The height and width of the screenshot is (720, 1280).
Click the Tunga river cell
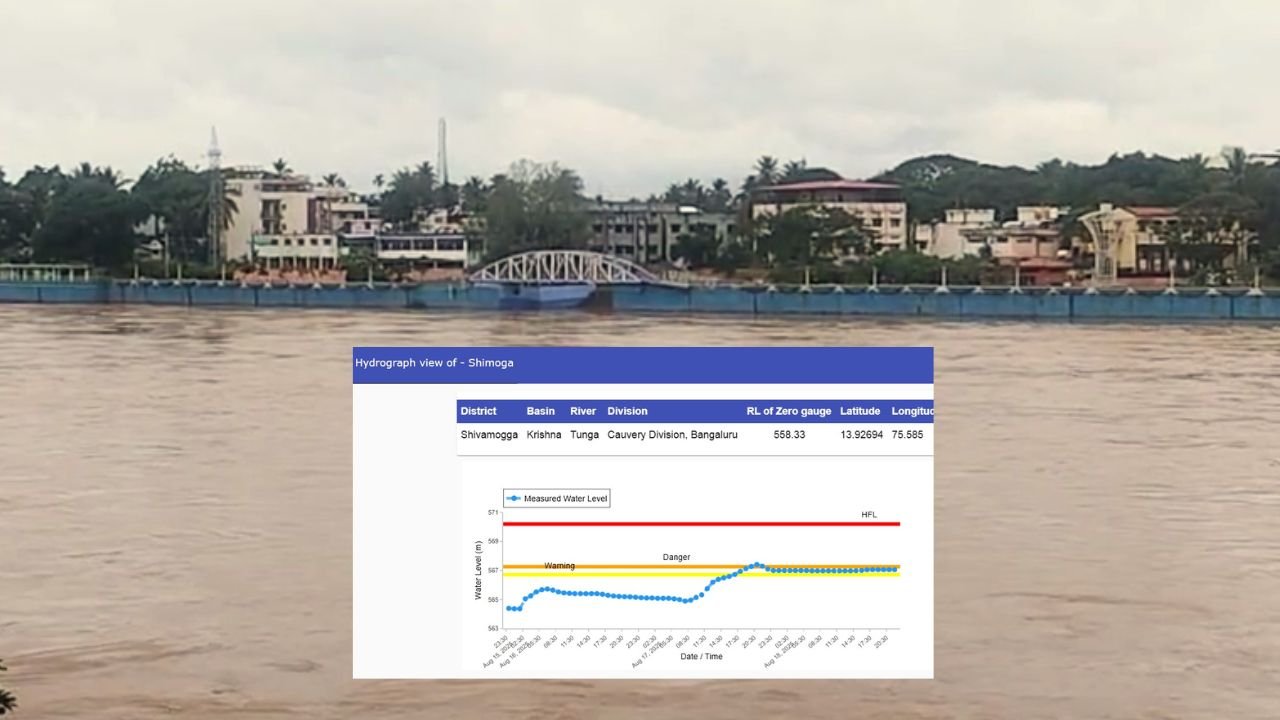click(583, 435)
